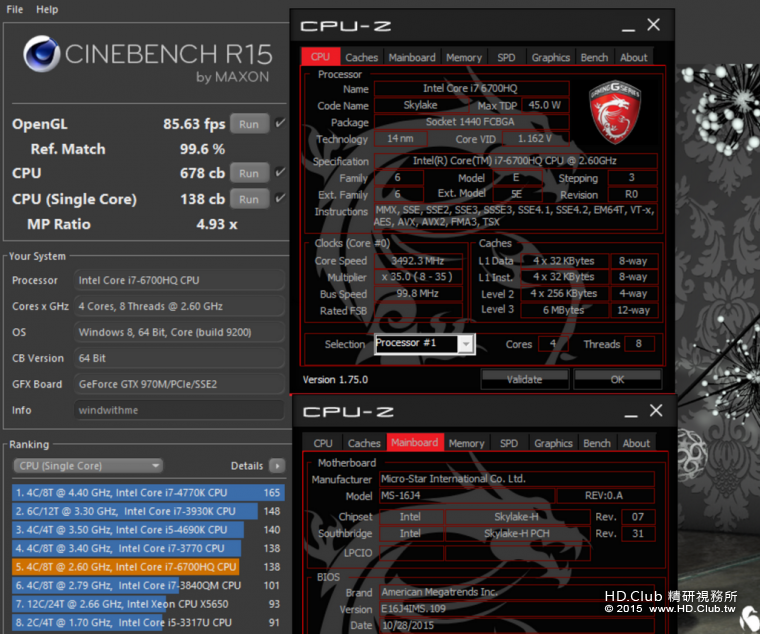This screenshot has height=634, width=760.
Task: Switch to Bench tab in lower CPU-Z window
Action: 597,443
